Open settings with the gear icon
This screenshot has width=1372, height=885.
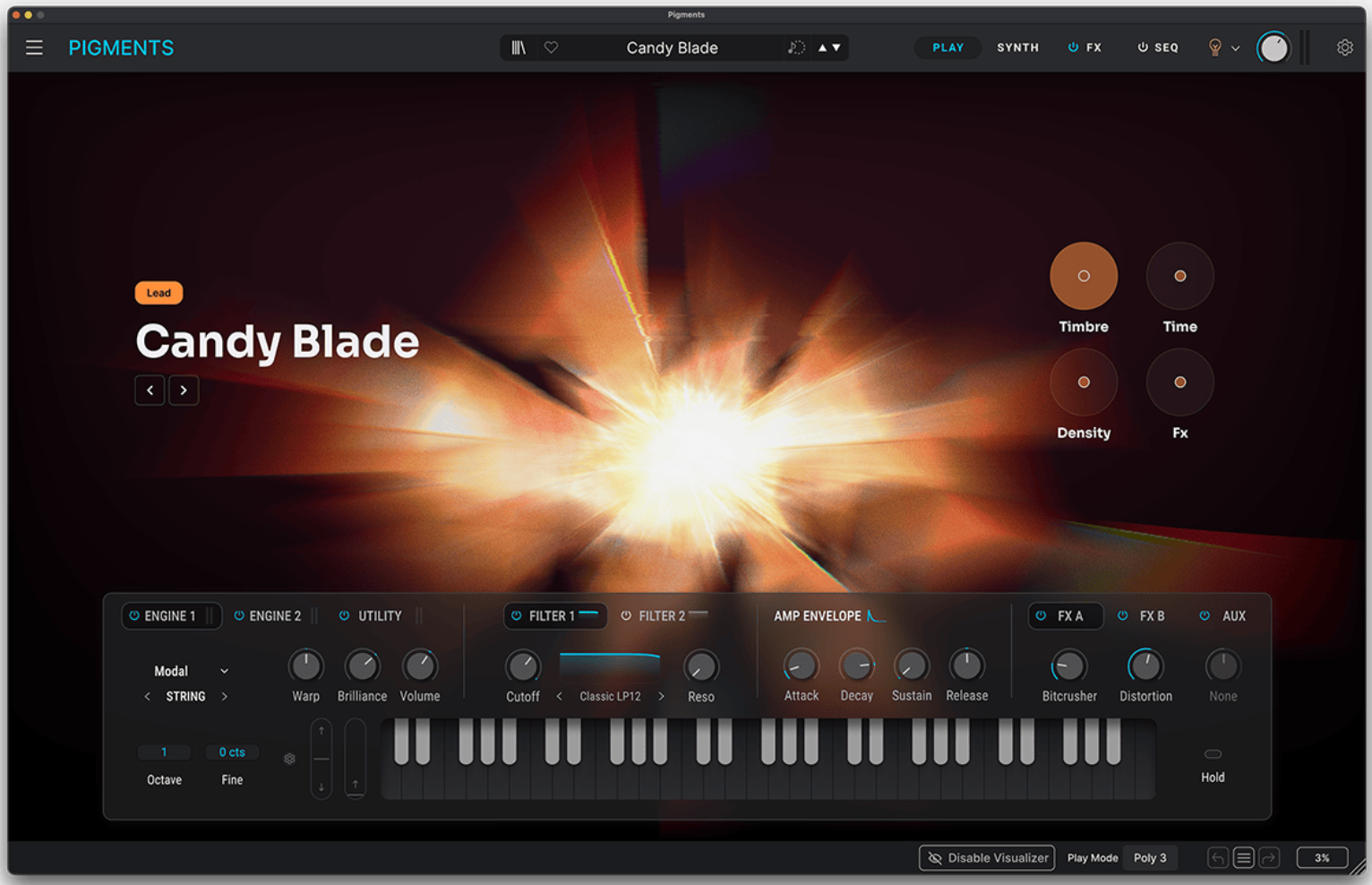click(x=1344, y=47)
